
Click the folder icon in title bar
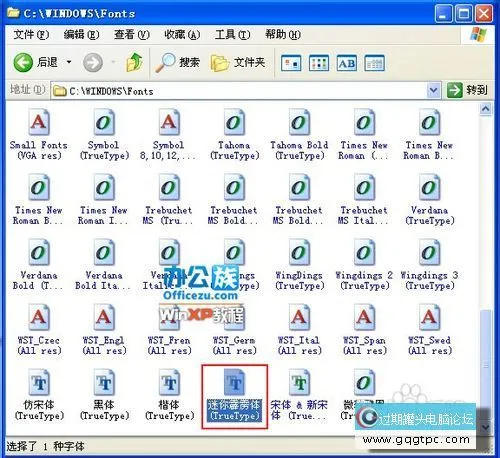(13, 13)
